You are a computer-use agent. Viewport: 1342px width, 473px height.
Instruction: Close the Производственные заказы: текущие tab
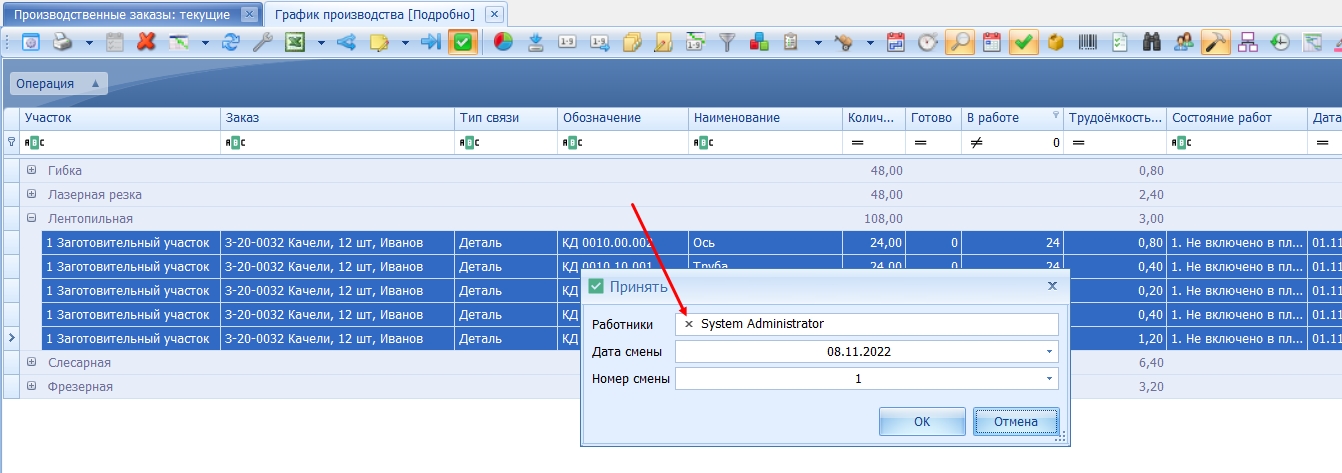pos(249,15)
